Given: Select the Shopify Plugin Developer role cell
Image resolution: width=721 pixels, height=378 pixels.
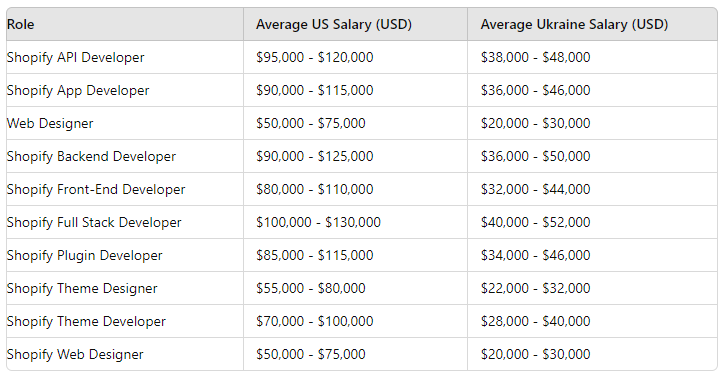Looking at the screenshot, I should [x=125, y=255].
